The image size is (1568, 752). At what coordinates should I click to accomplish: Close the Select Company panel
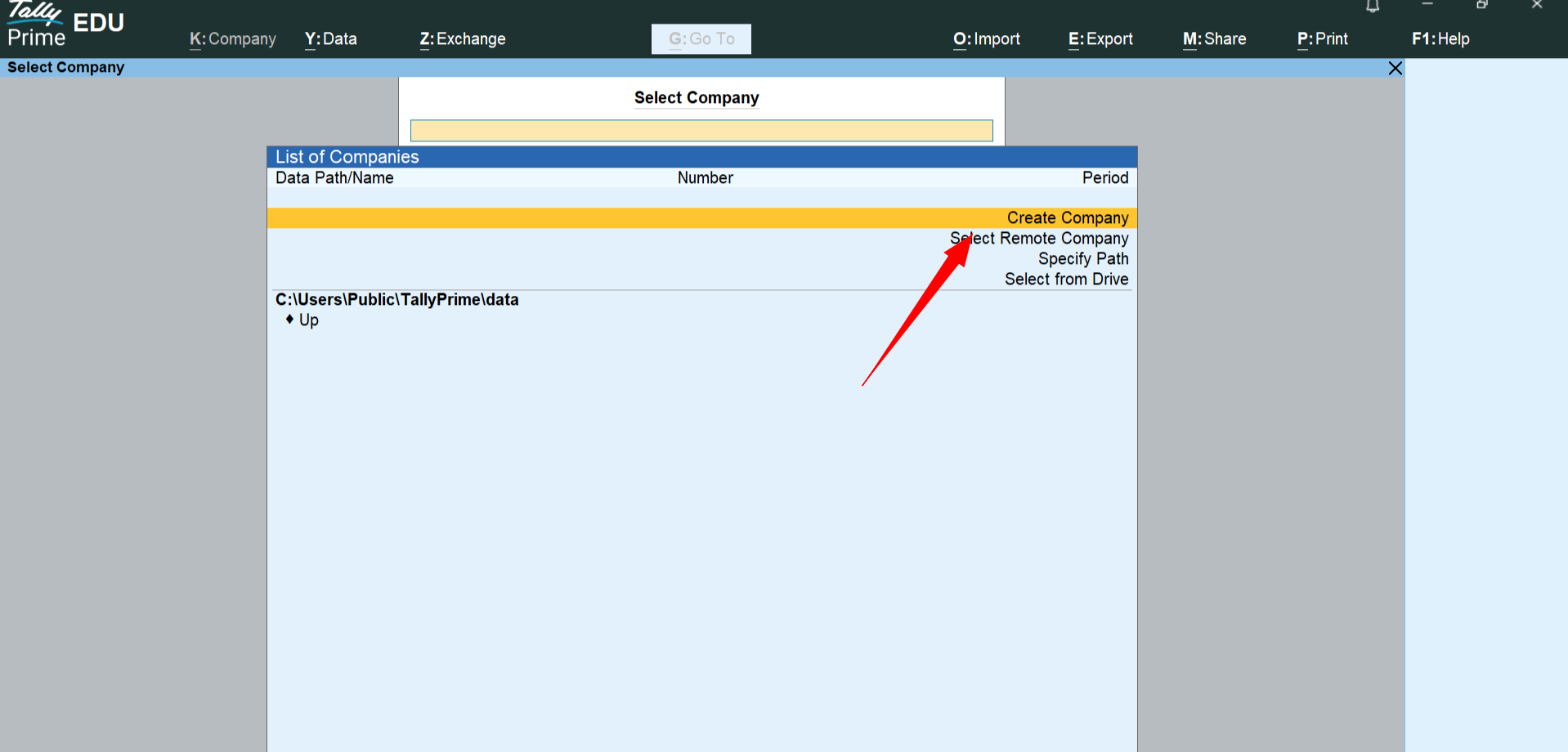click(1395, 69)
